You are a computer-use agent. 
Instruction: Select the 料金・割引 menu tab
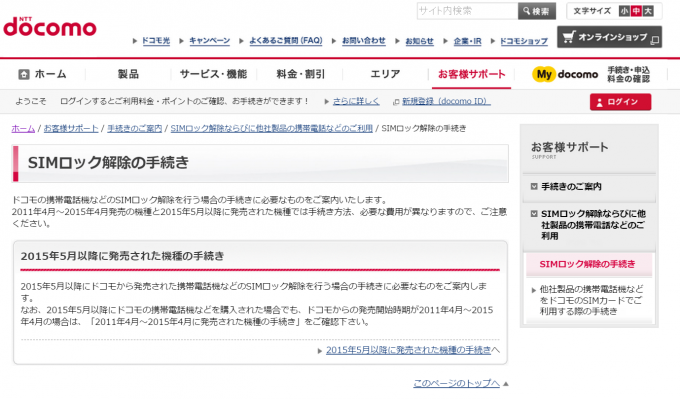click(301, 74)
